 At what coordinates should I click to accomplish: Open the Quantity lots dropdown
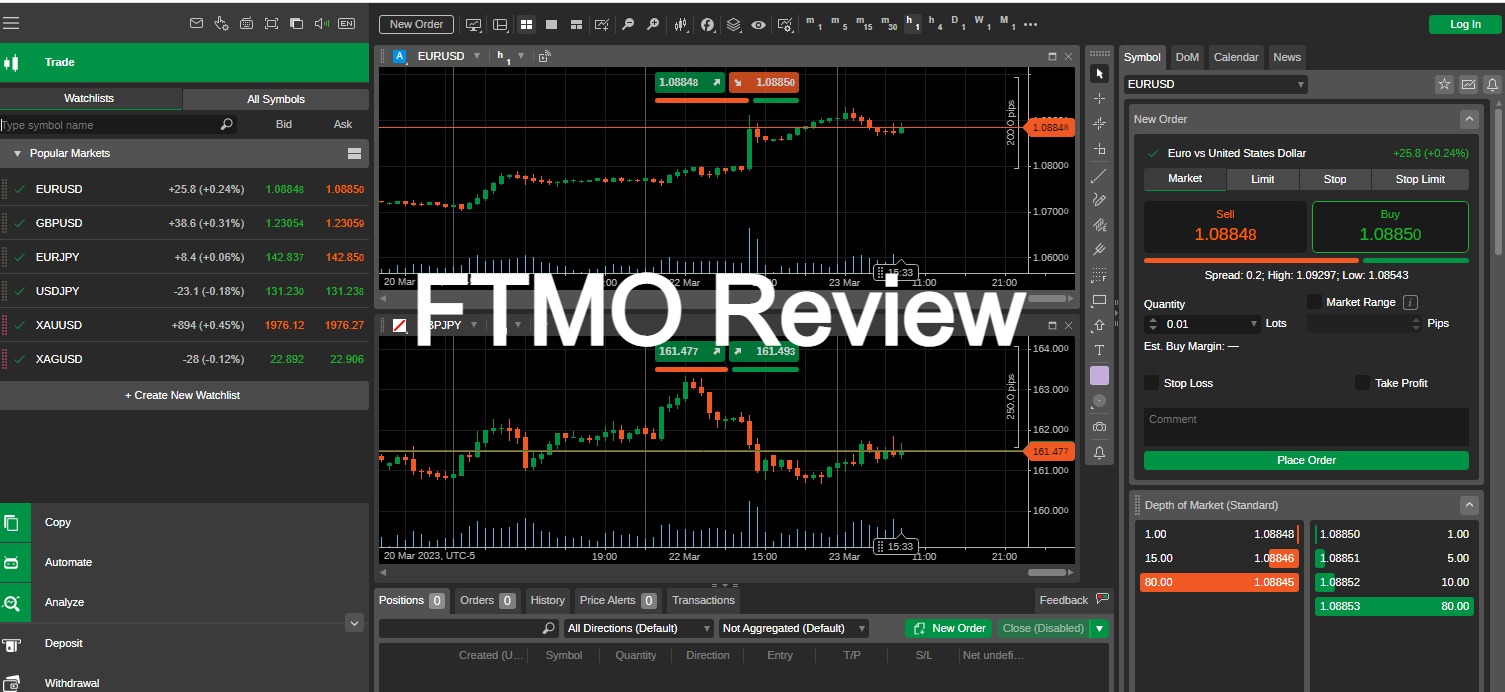coord(1254,324)
